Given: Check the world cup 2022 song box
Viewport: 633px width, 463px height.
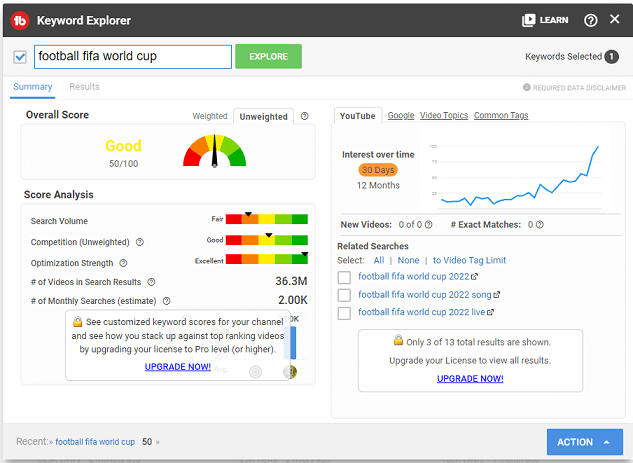Looking at the screenshot, I should click(x=344, y=295).
